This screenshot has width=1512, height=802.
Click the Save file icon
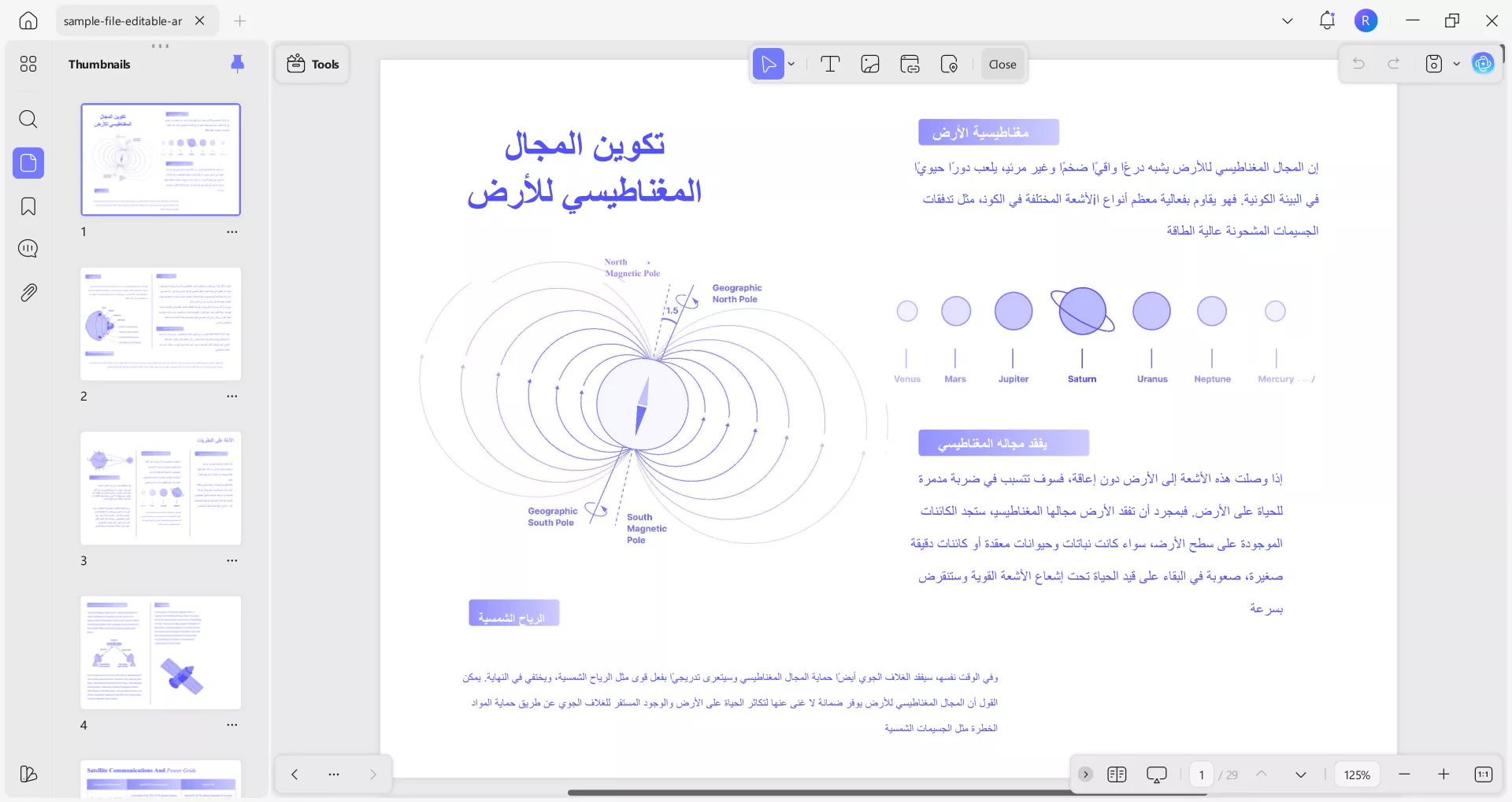click(1434, 64)
